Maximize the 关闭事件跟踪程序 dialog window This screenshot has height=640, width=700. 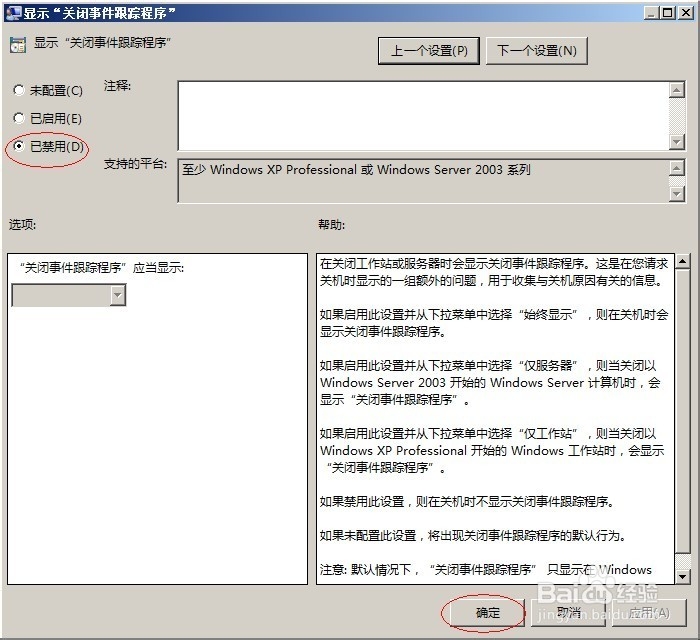(668, 13)
